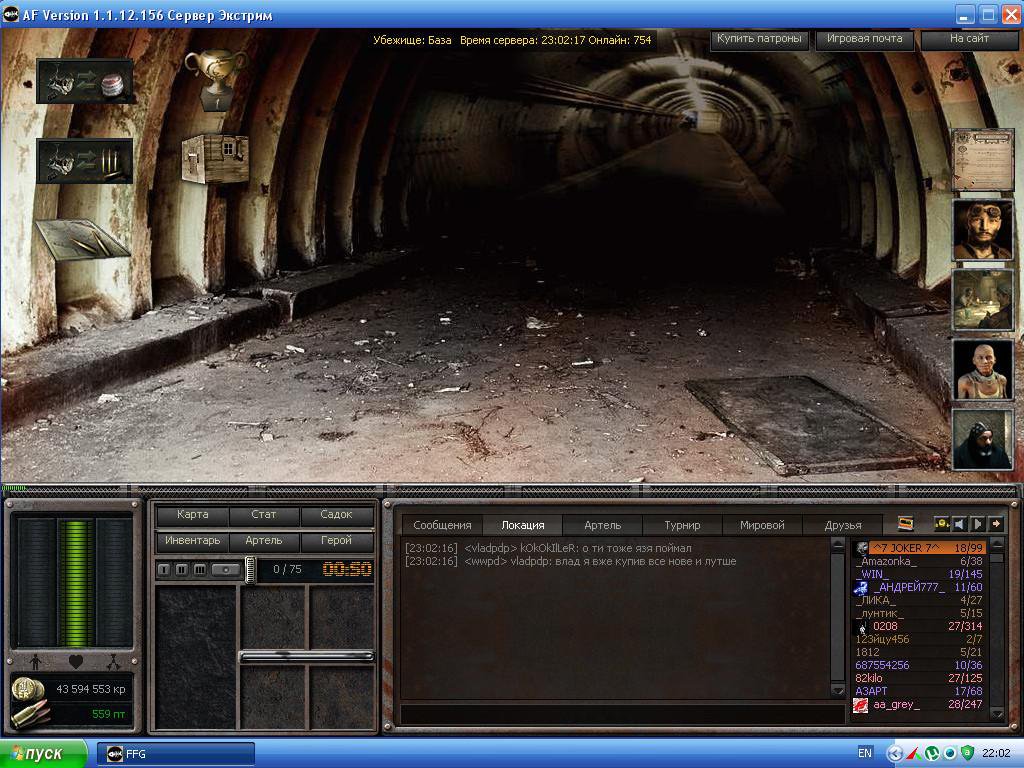Image resolution: width=1024 pixels, height=768 pixels.
Task: Open the reel-to-coins exchange icon
Action: [x=85, y=81]
